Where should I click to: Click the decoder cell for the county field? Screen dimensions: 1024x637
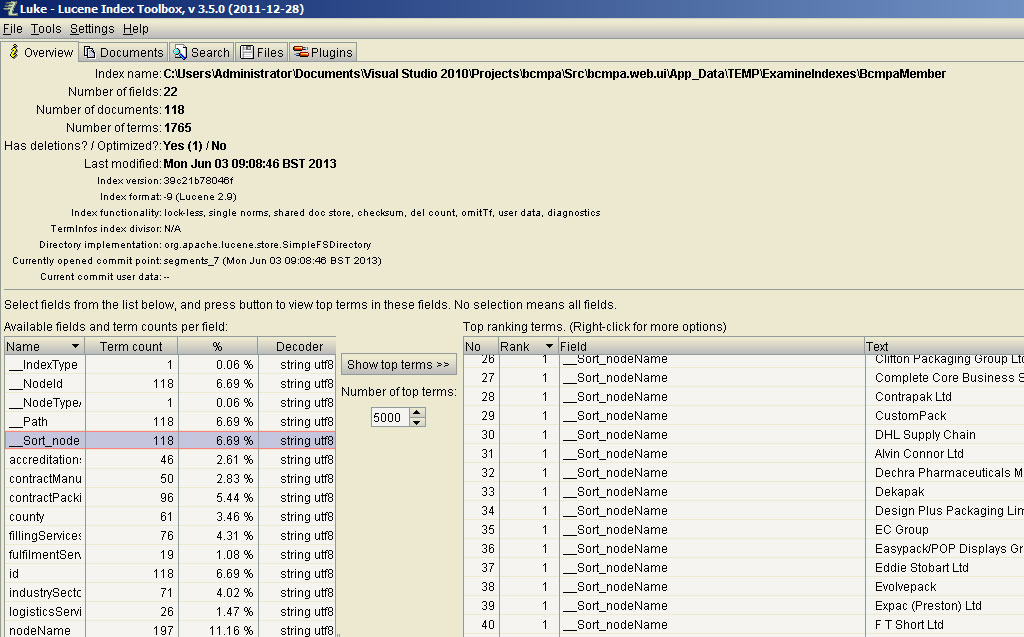(297, 516)
